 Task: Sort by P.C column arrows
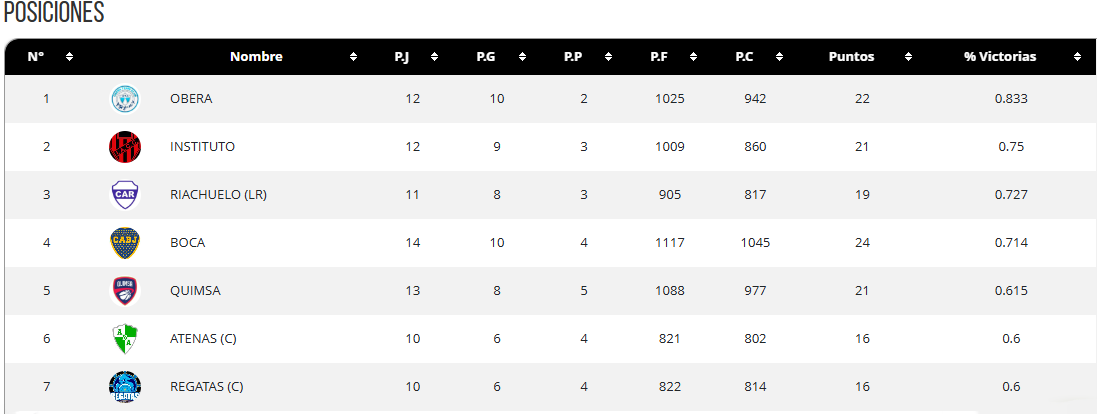point(780,57)
